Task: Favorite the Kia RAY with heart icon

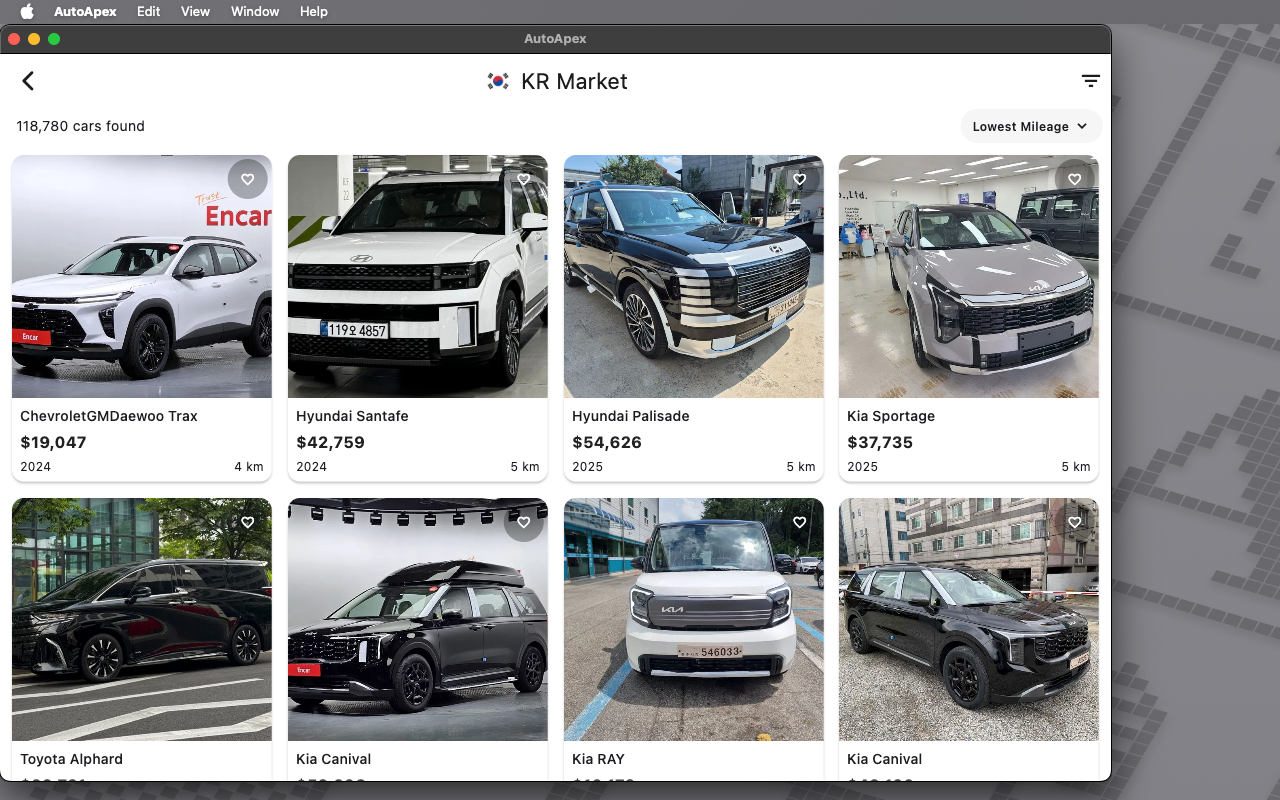Action: pos(799,522)
